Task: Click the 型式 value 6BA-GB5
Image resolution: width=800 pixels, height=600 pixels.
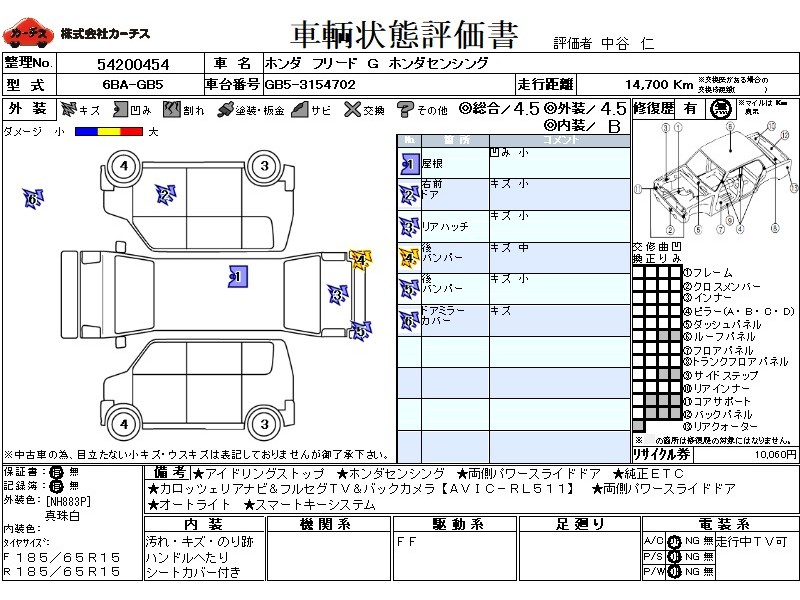Action: [x=133, y=85]
